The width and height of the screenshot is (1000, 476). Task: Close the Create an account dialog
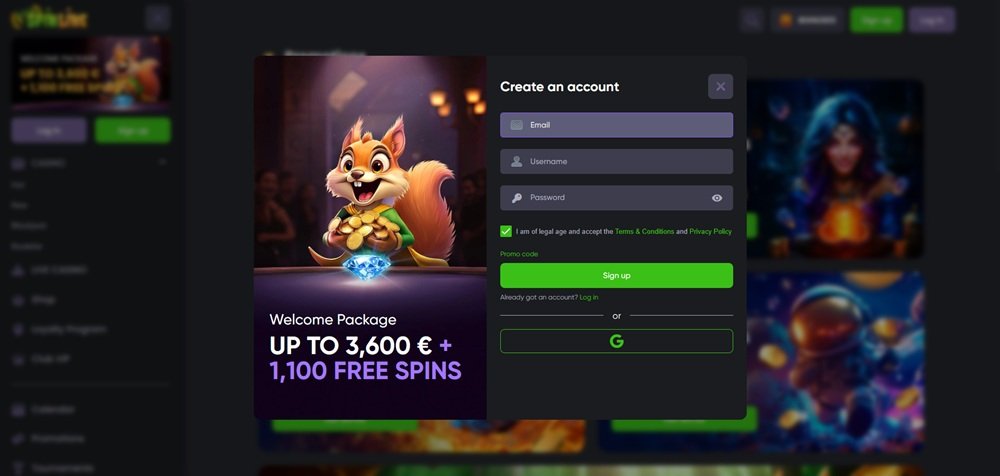[720, 86]
